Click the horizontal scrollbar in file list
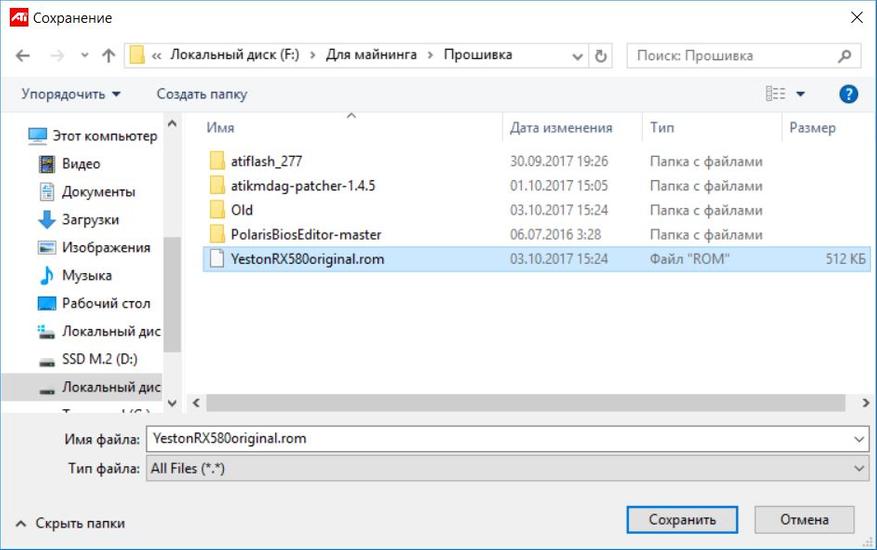Image resolution: width=877 pixels, height=550 pixels. tap(520, 402)
